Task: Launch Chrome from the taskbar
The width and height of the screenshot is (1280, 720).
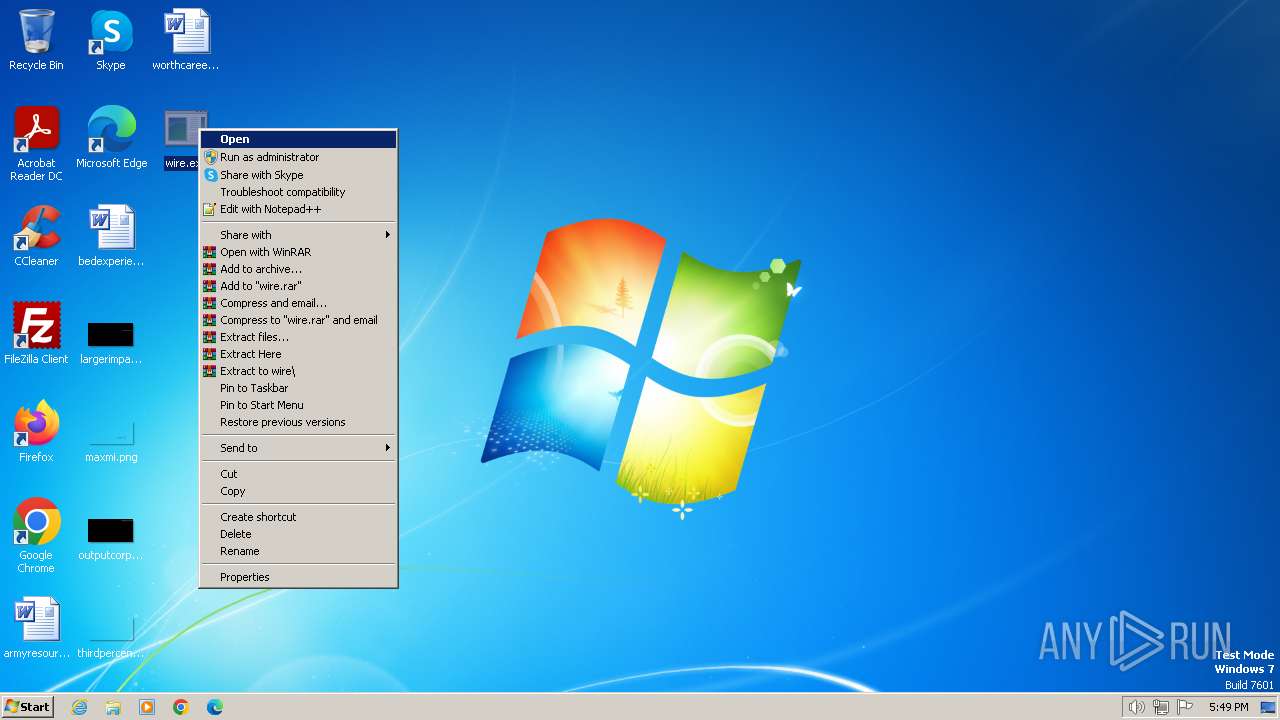Action: tap(181, 707)
